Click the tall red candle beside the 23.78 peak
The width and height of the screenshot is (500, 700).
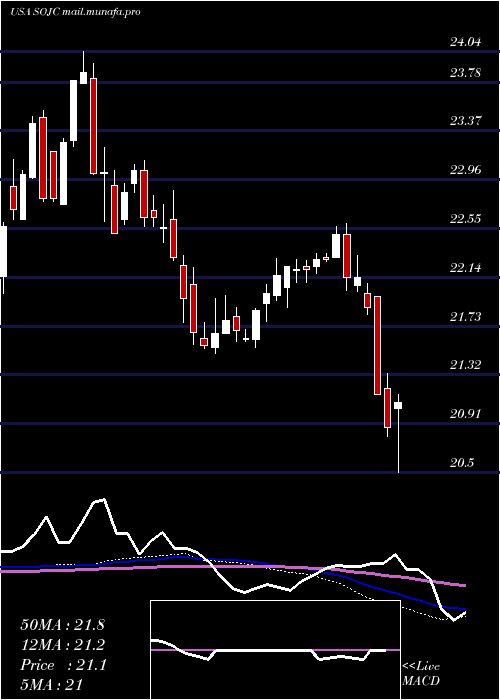click(x=93, y=125)
